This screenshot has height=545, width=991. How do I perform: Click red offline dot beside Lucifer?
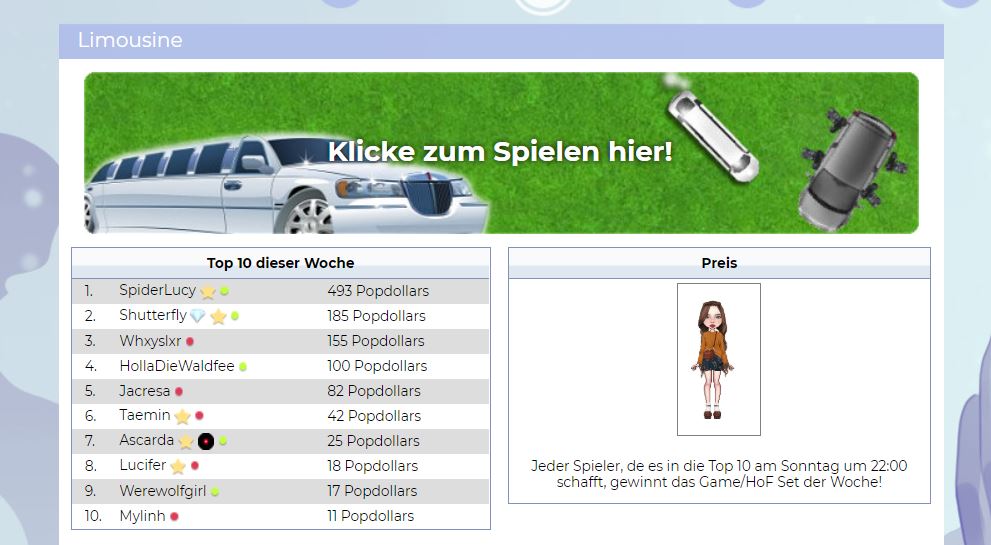point(195,465)
